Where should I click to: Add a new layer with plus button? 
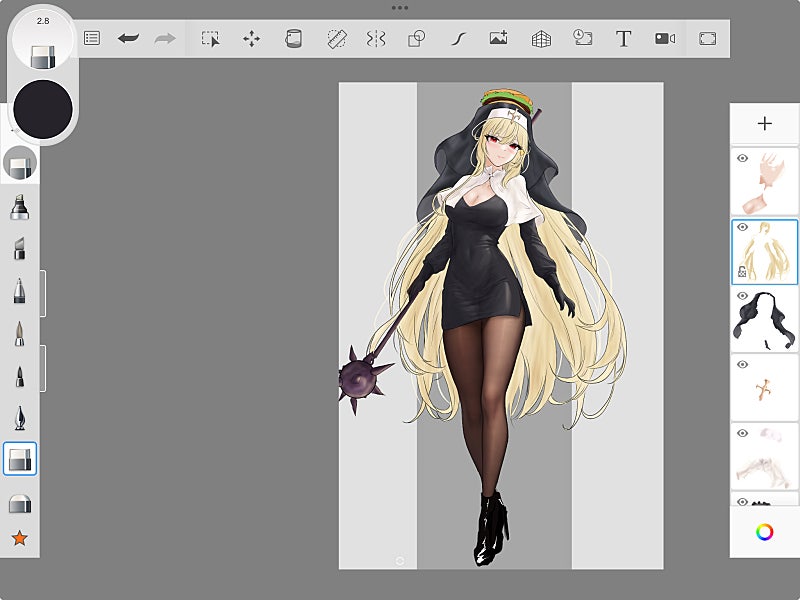coord(764,124)
